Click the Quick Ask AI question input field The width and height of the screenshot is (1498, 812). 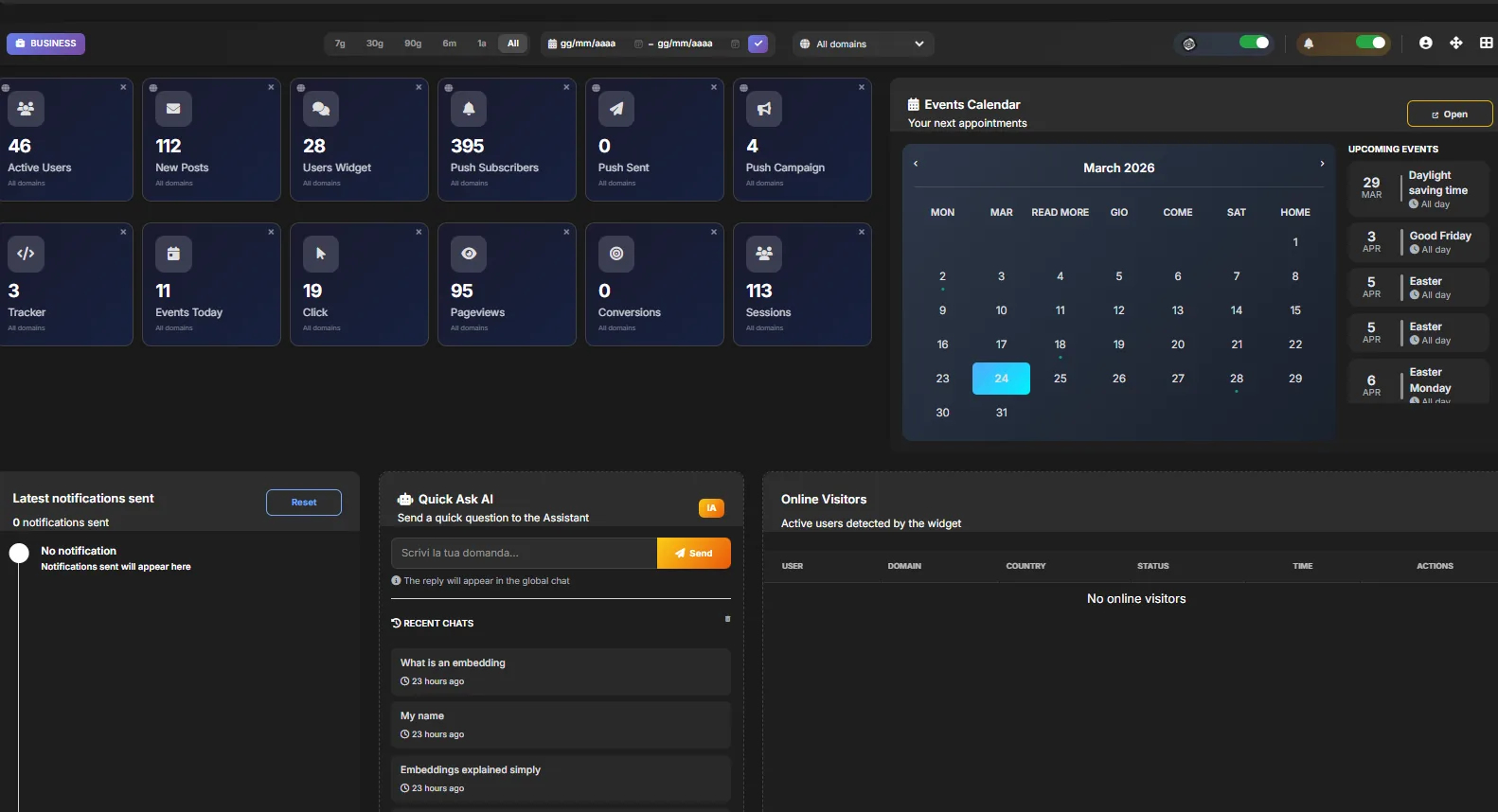[x=524, y=553]
